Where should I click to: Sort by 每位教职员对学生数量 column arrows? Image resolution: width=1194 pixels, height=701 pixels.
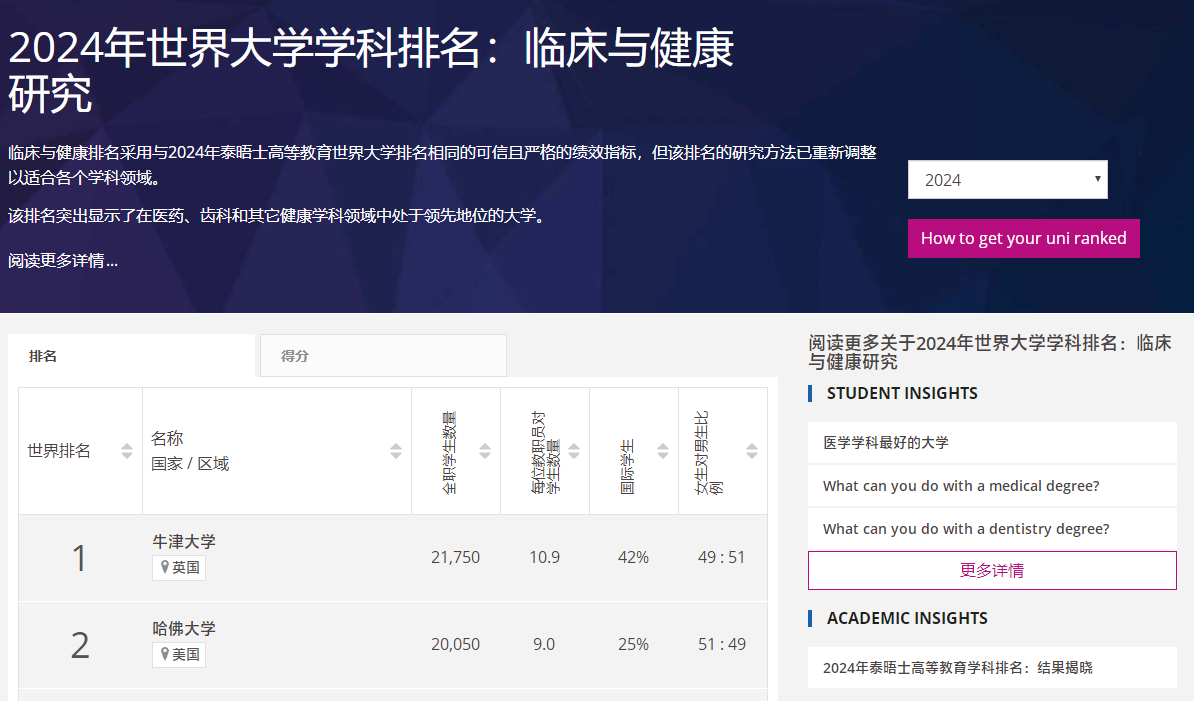[574, 451]
